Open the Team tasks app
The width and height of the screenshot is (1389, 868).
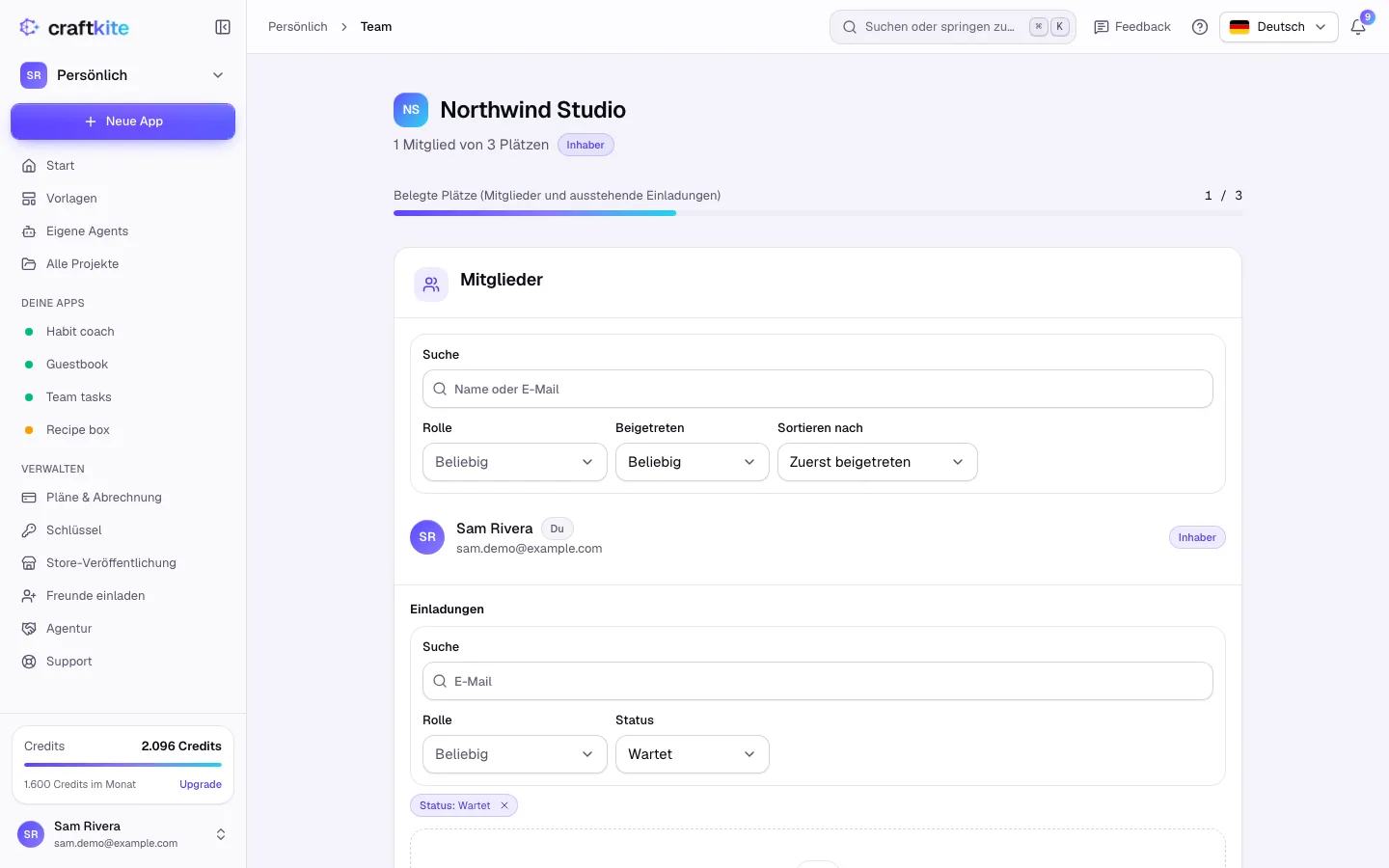pyautogui.click(x=123, y=397)
